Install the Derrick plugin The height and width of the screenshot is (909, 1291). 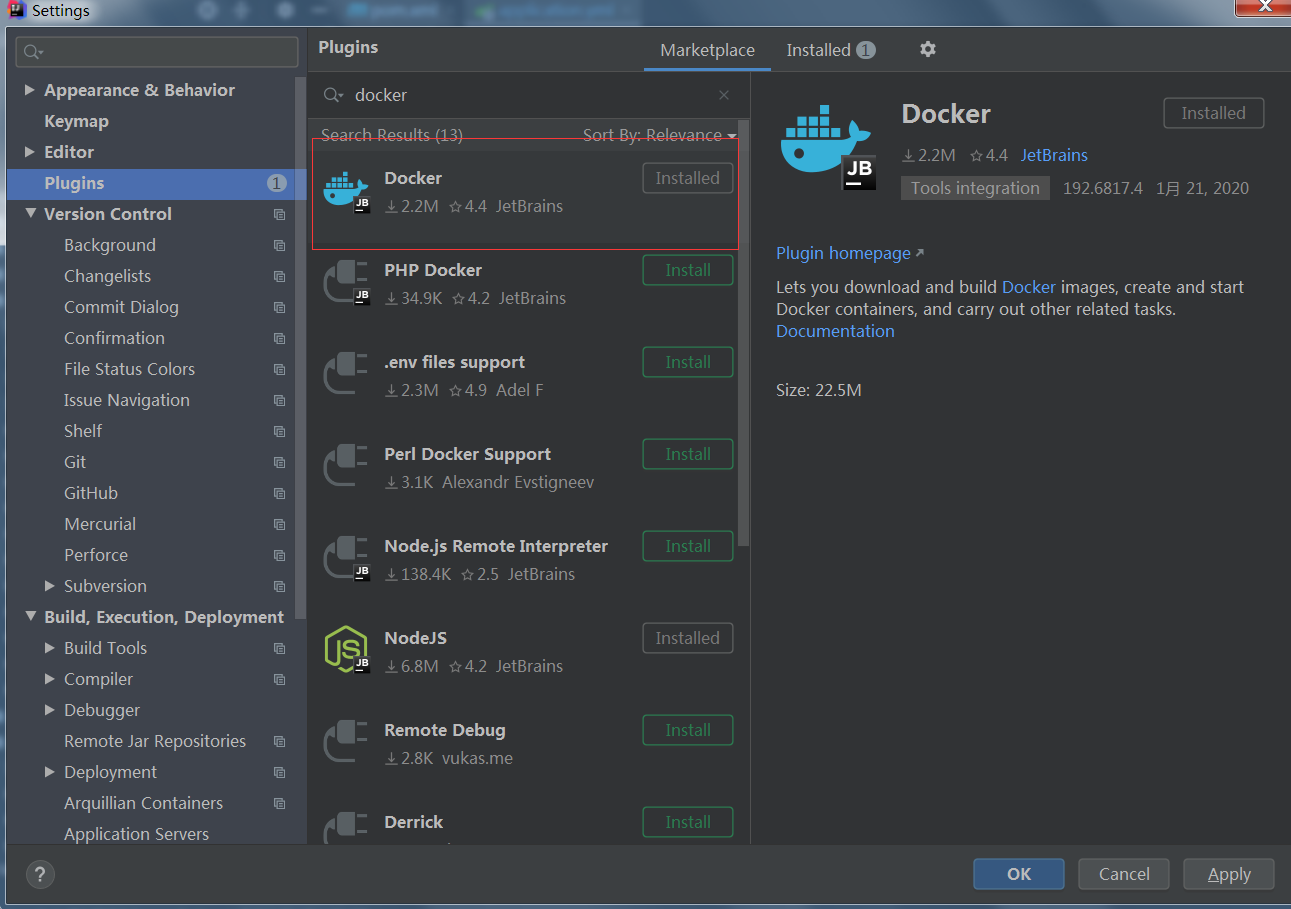(688, 822)
